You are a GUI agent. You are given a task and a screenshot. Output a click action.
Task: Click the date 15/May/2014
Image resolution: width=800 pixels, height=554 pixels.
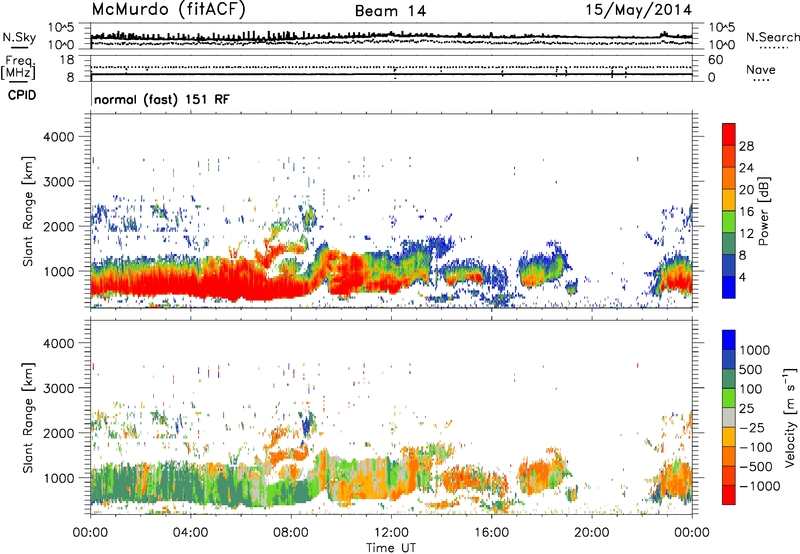[638, 9]
